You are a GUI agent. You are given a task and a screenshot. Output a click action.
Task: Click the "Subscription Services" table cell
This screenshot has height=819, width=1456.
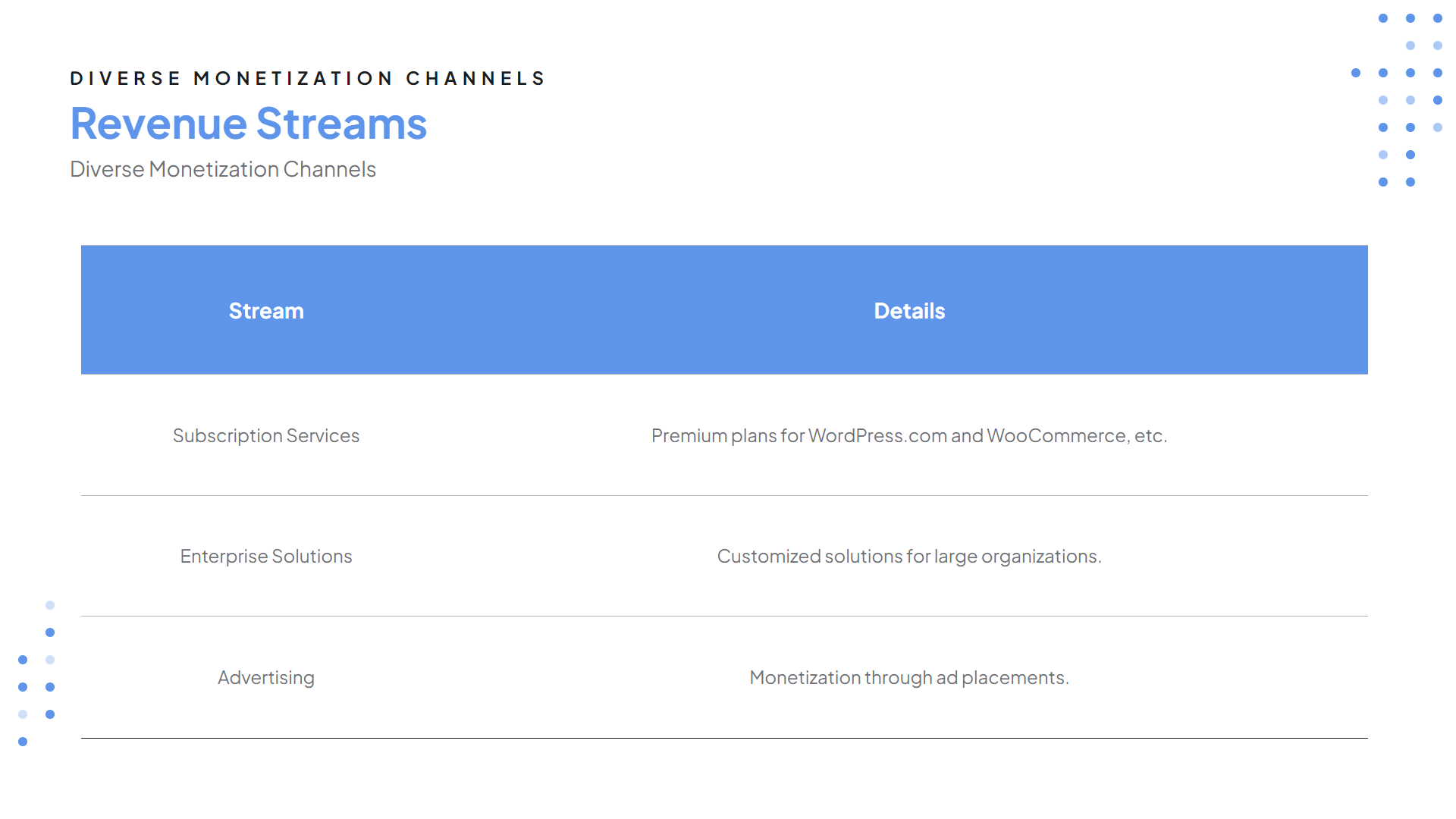[x=265, y=435]
